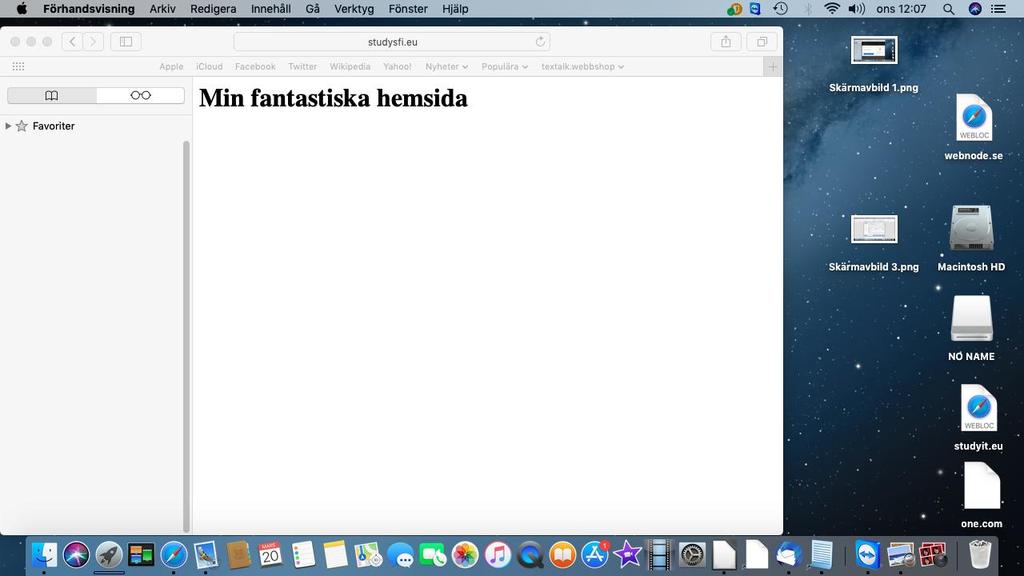Open the Wikipedia bookmark link

coord(349,67)
